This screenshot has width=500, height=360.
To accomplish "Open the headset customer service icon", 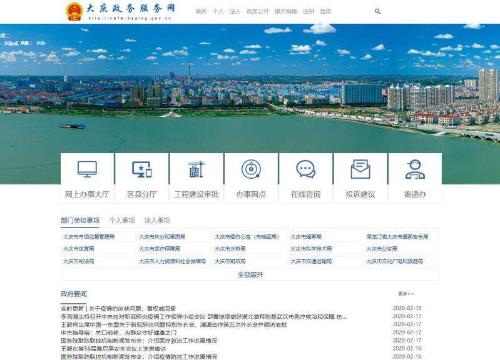I will (415, 169).
